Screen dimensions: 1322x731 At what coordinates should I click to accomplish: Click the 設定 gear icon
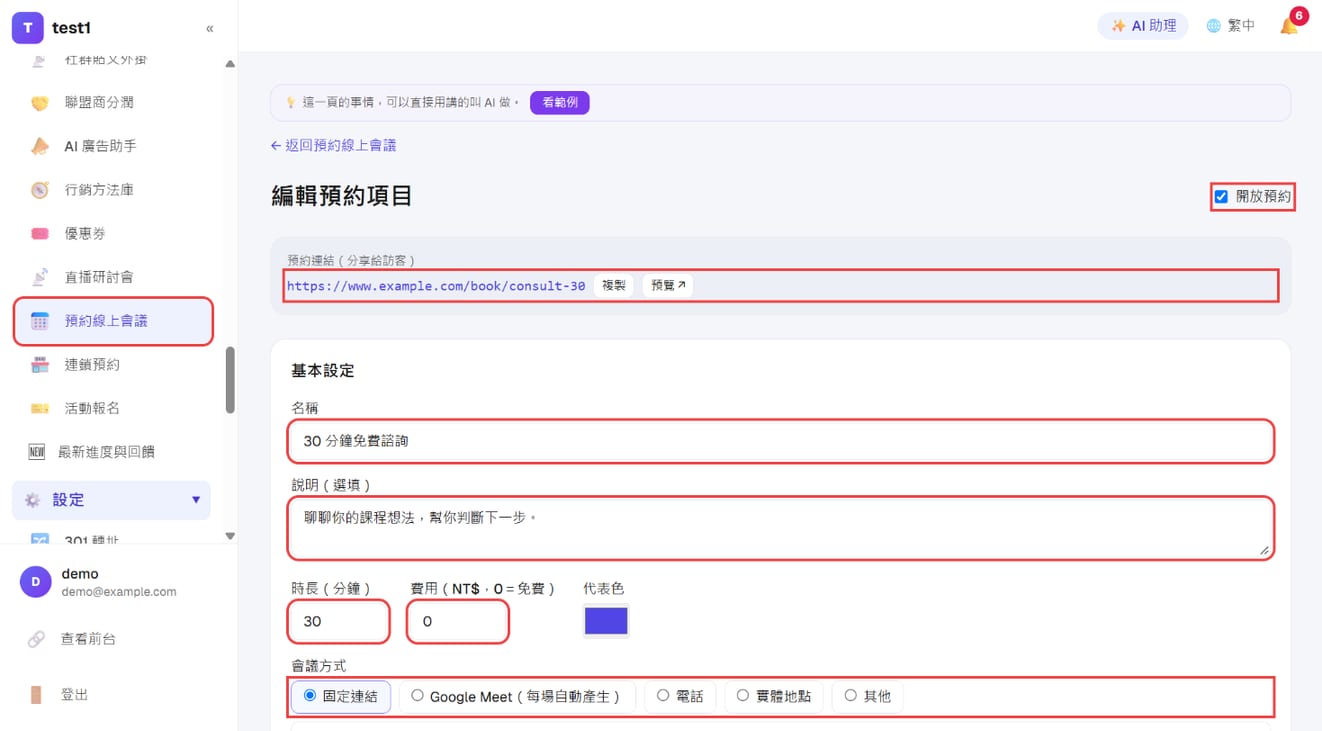pos(32,500)
